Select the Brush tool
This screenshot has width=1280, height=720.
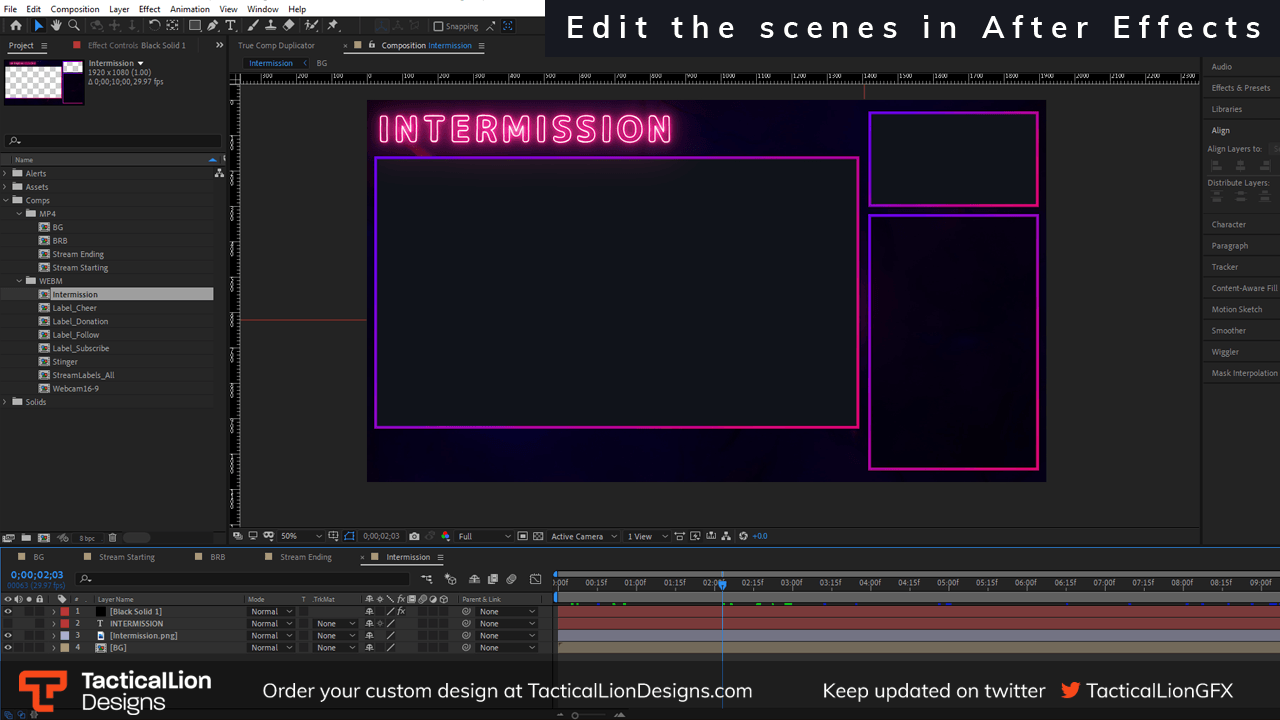pos(254,25)
